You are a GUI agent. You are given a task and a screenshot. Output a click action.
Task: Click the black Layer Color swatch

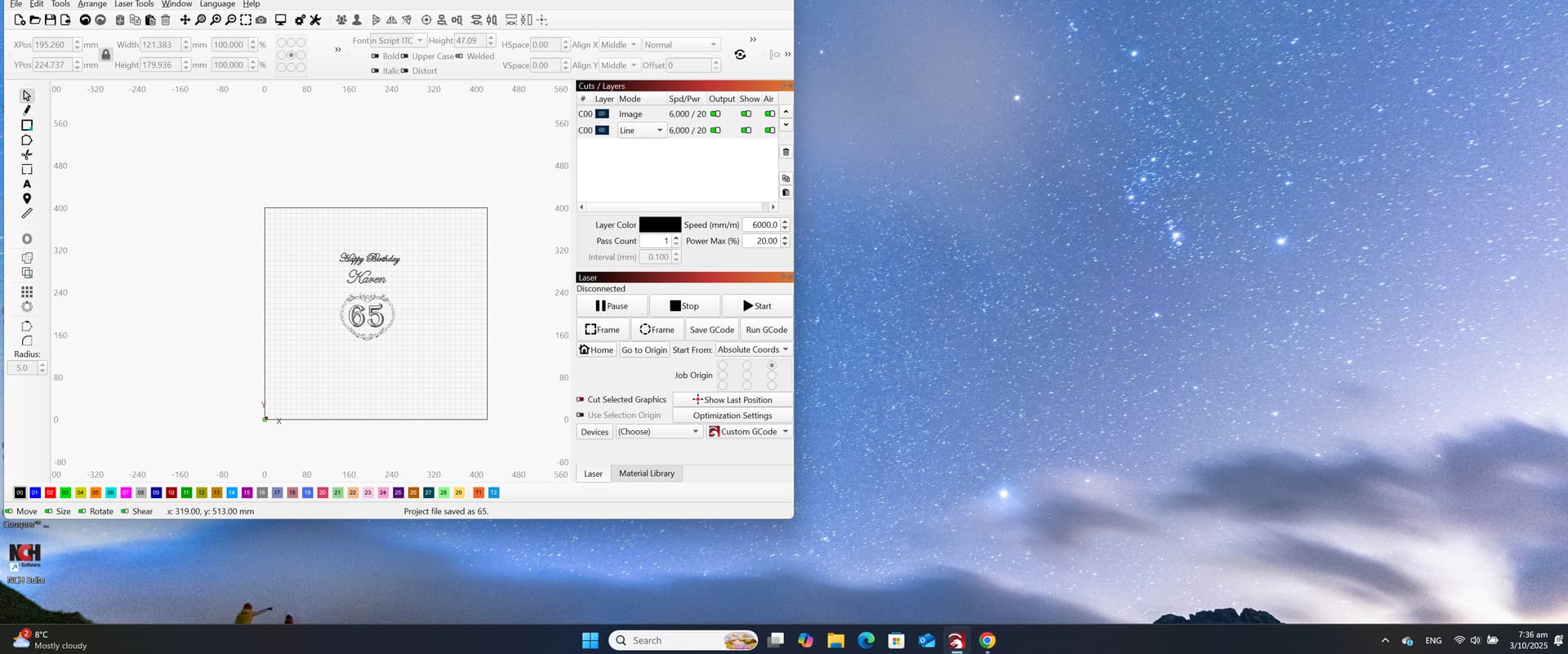[x=659, y=225]
